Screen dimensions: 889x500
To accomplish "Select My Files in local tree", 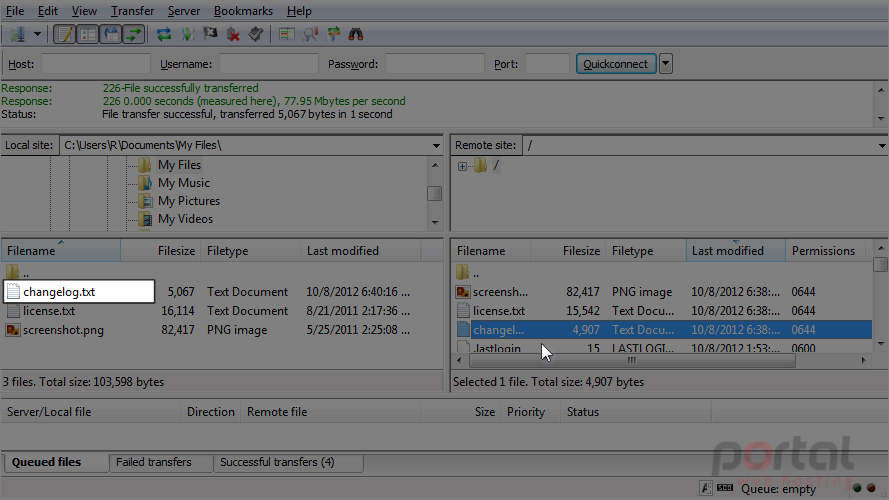I will 179,165.
